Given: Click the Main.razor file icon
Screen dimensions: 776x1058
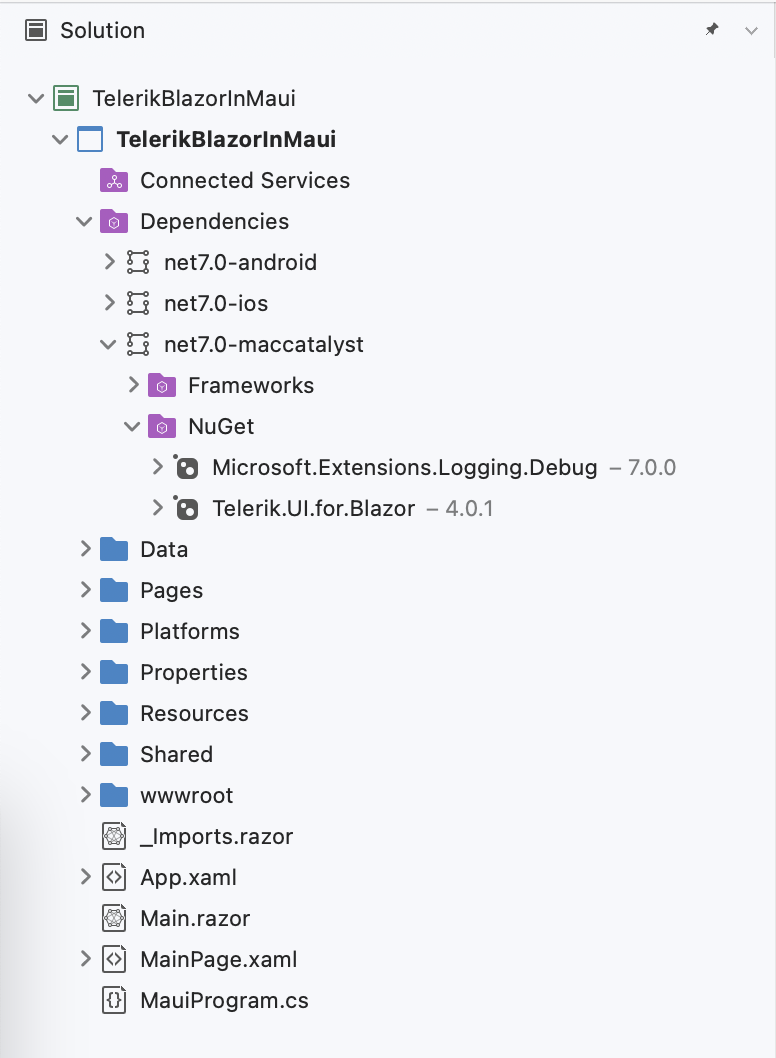Looking at the screenshot, I should pos(114,919).
